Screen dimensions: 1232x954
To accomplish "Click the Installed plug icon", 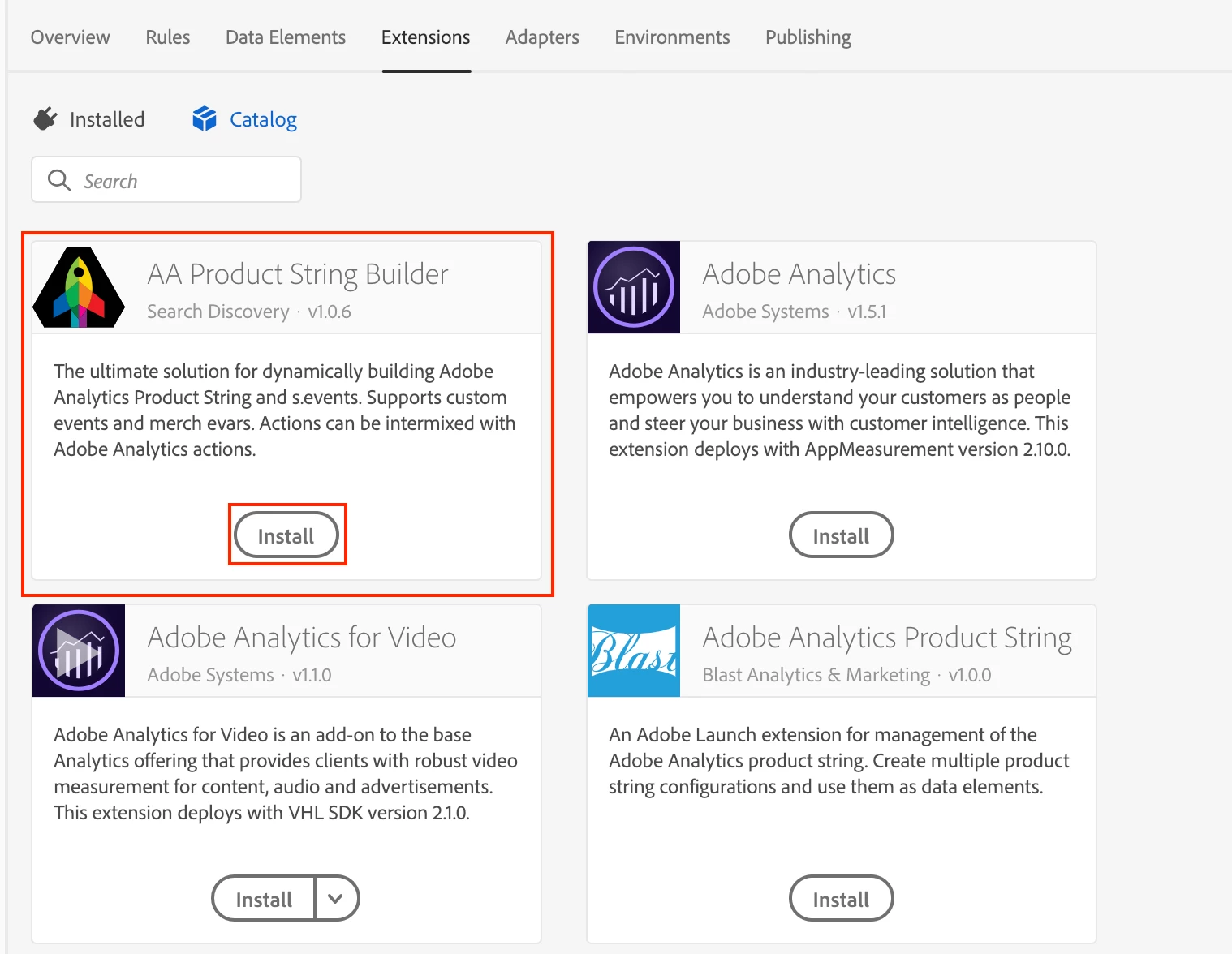I will (45, 119).
